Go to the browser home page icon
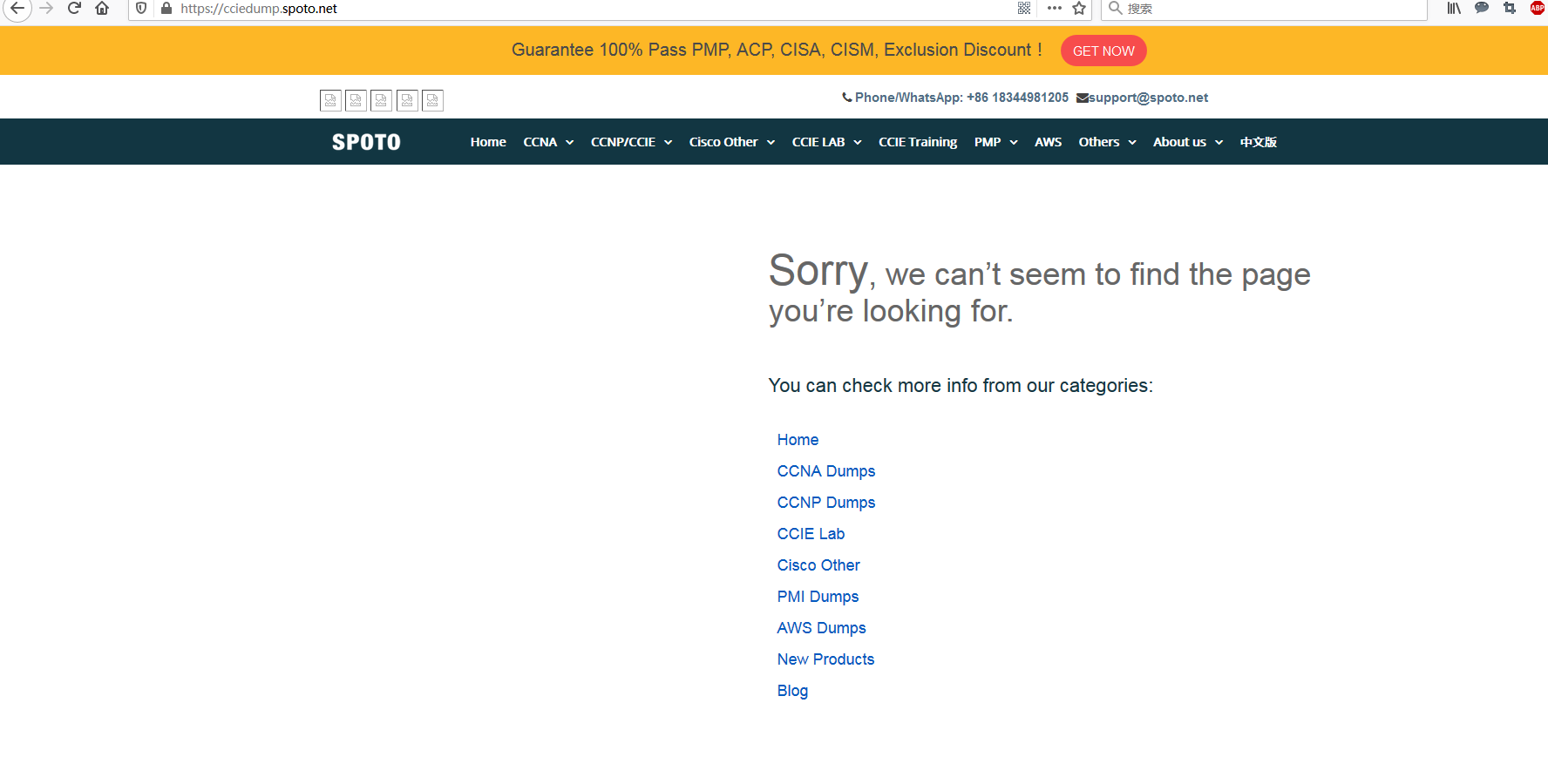Image resolution: width=1548 pixels, height=784 pixels. tap(102, 9)
